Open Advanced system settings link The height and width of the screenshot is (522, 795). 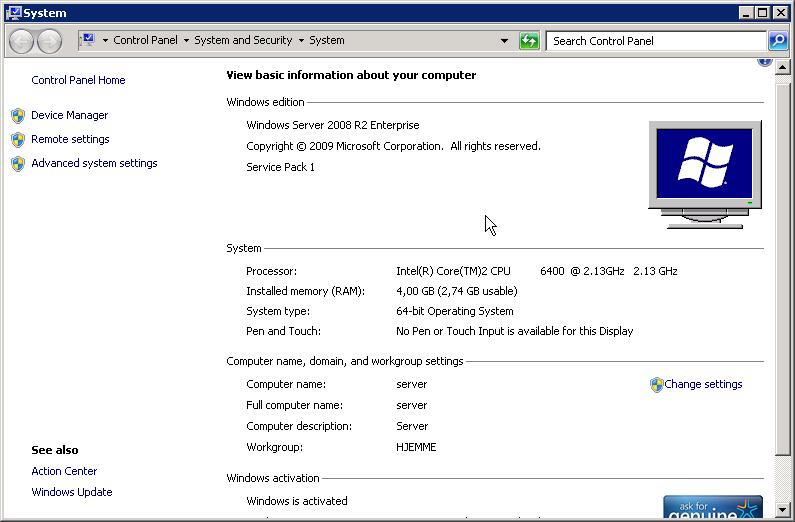click(94, 163)
